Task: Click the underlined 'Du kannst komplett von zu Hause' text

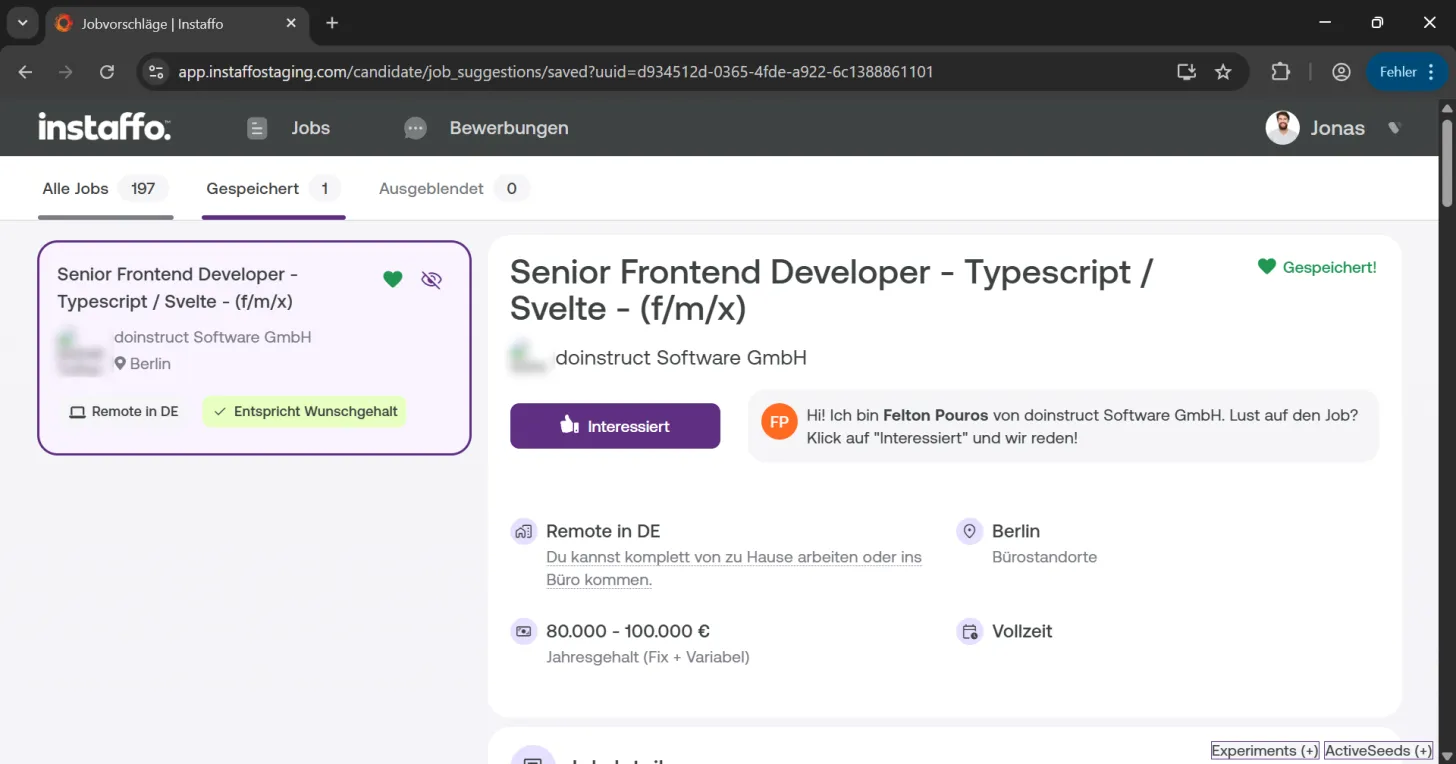Action: click(734, 568)
